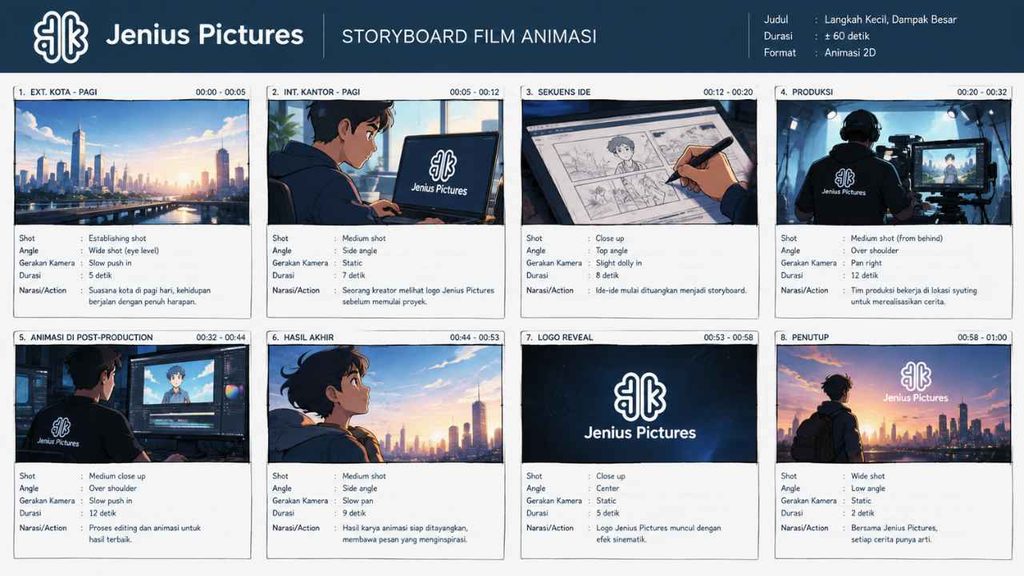Screen dimensions: 1024x576
Task: Open the Penutup sunset silhouette thumbnail
Action: pyautogui.click(x=893, y=404)
